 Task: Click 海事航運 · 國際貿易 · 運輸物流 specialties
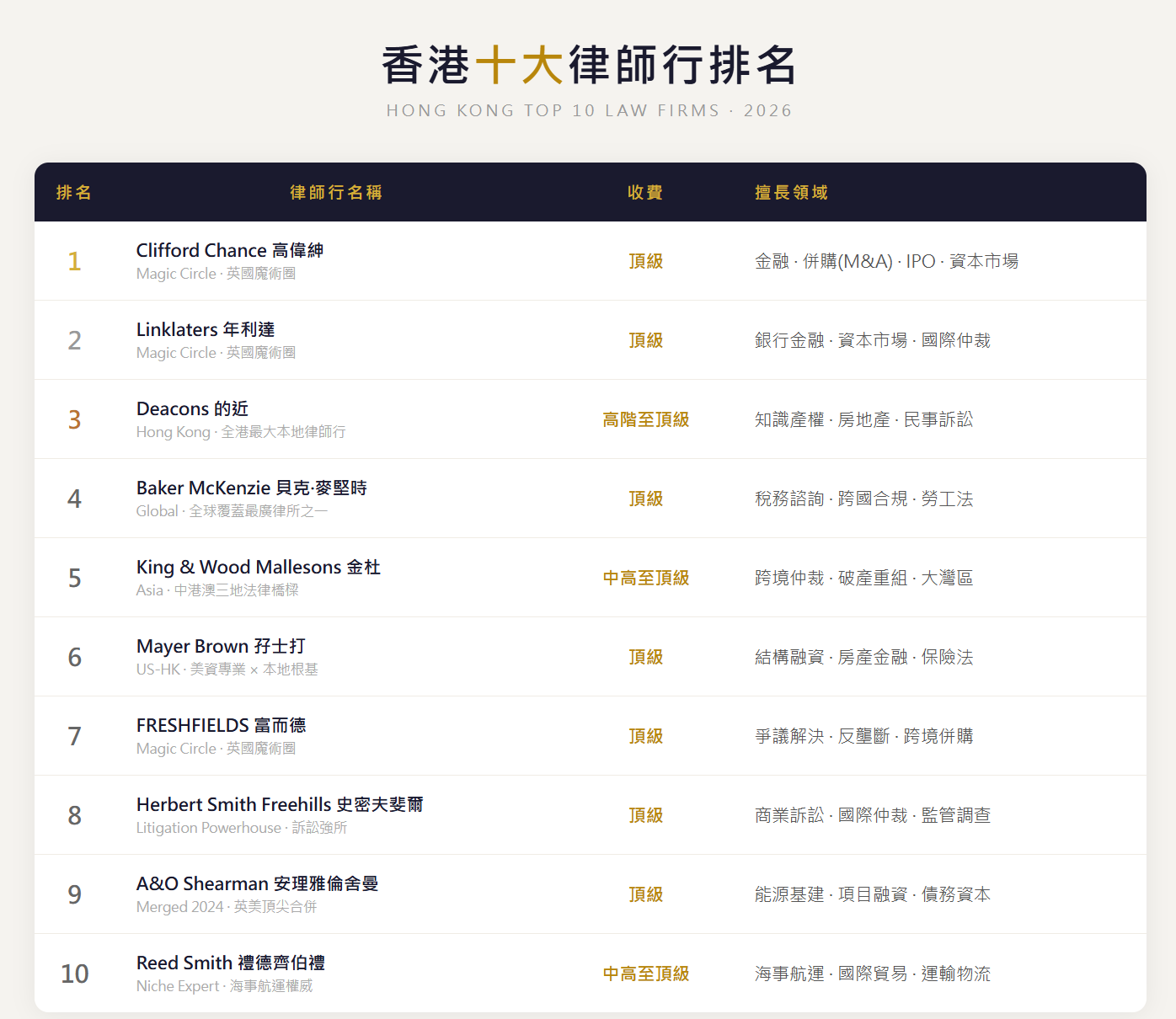(873, 974)
